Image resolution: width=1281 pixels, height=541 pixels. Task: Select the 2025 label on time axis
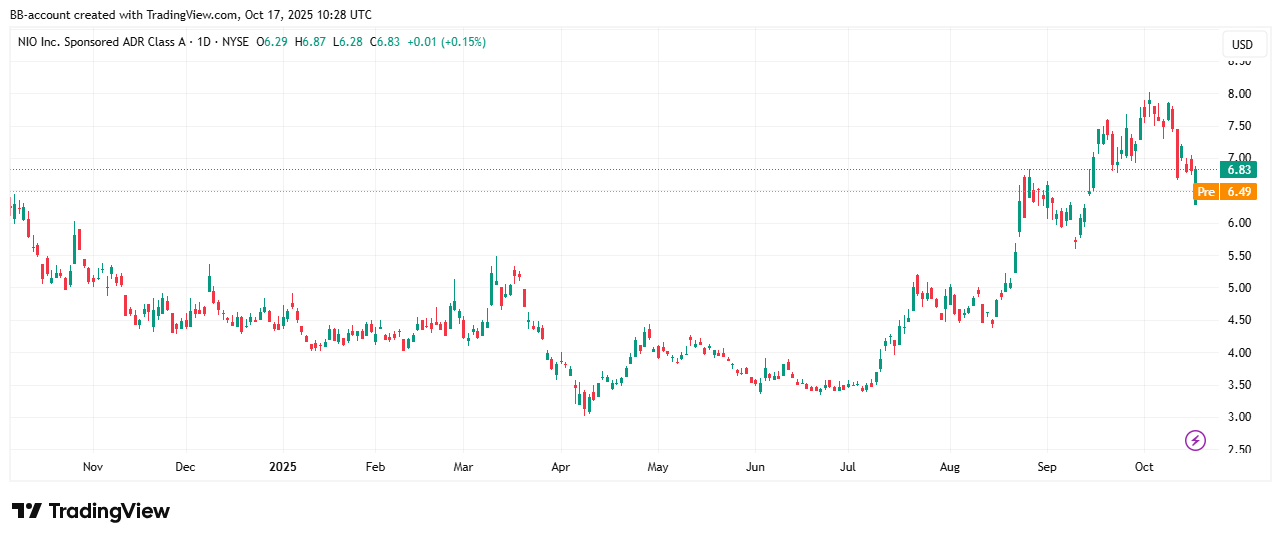(283, 466)
